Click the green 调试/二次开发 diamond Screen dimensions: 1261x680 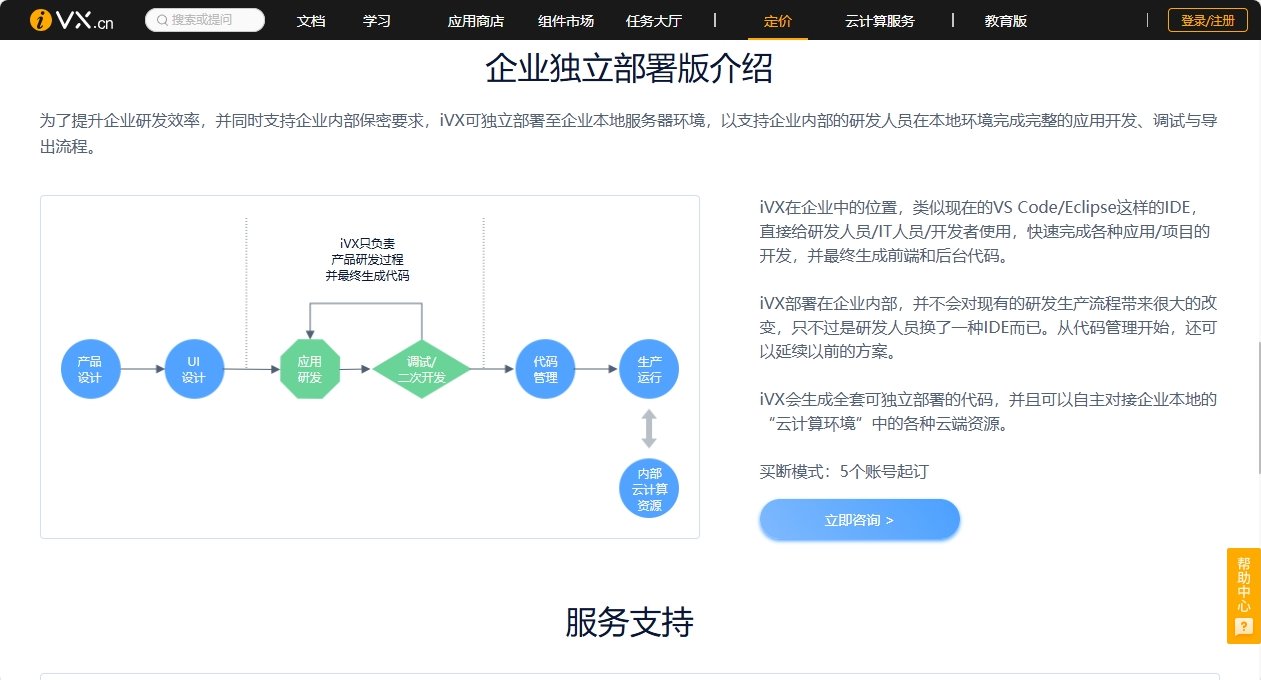tap(421, 369)
